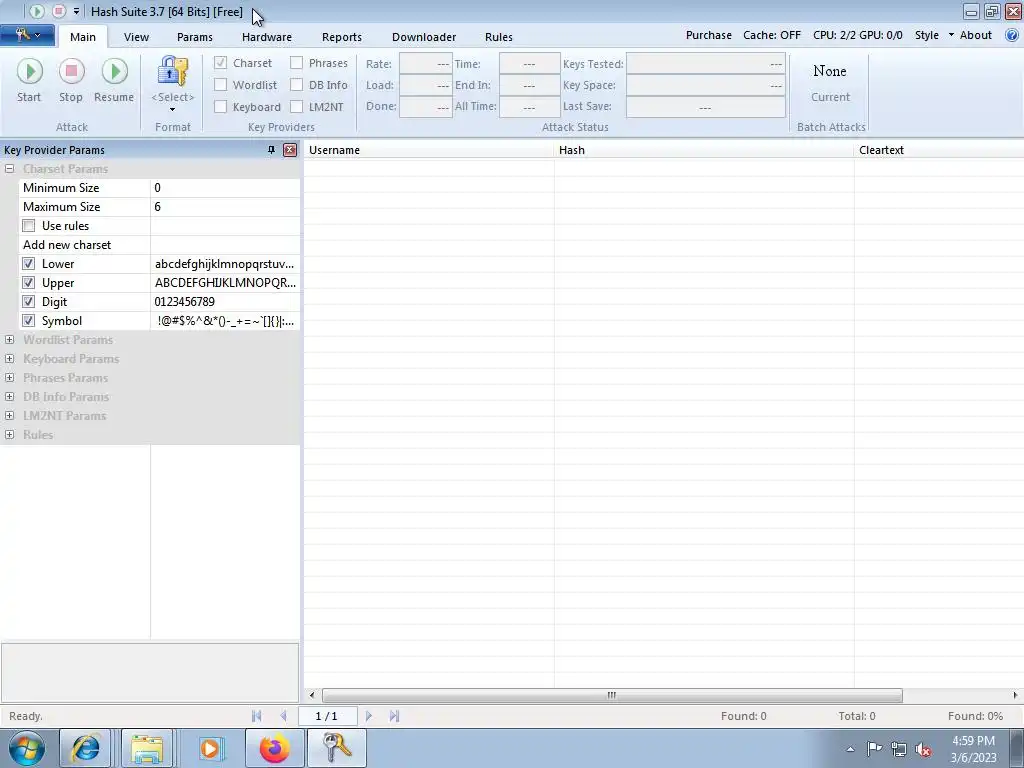
Task: Go to the first page of hashes
Action: click(257, 716)
